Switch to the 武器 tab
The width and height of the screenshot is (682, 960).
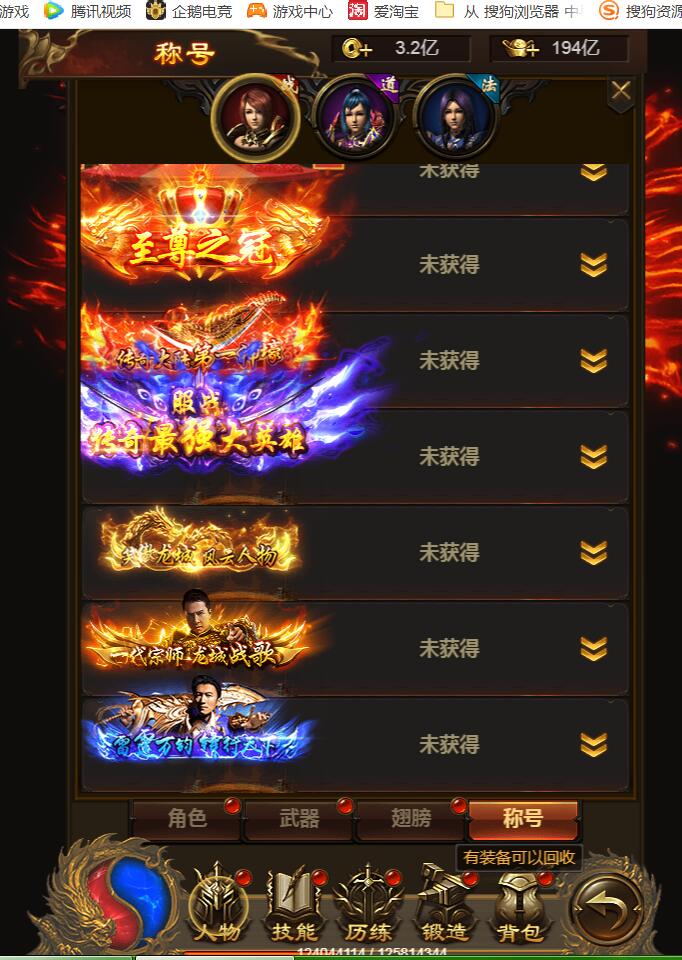click(299, 819)
